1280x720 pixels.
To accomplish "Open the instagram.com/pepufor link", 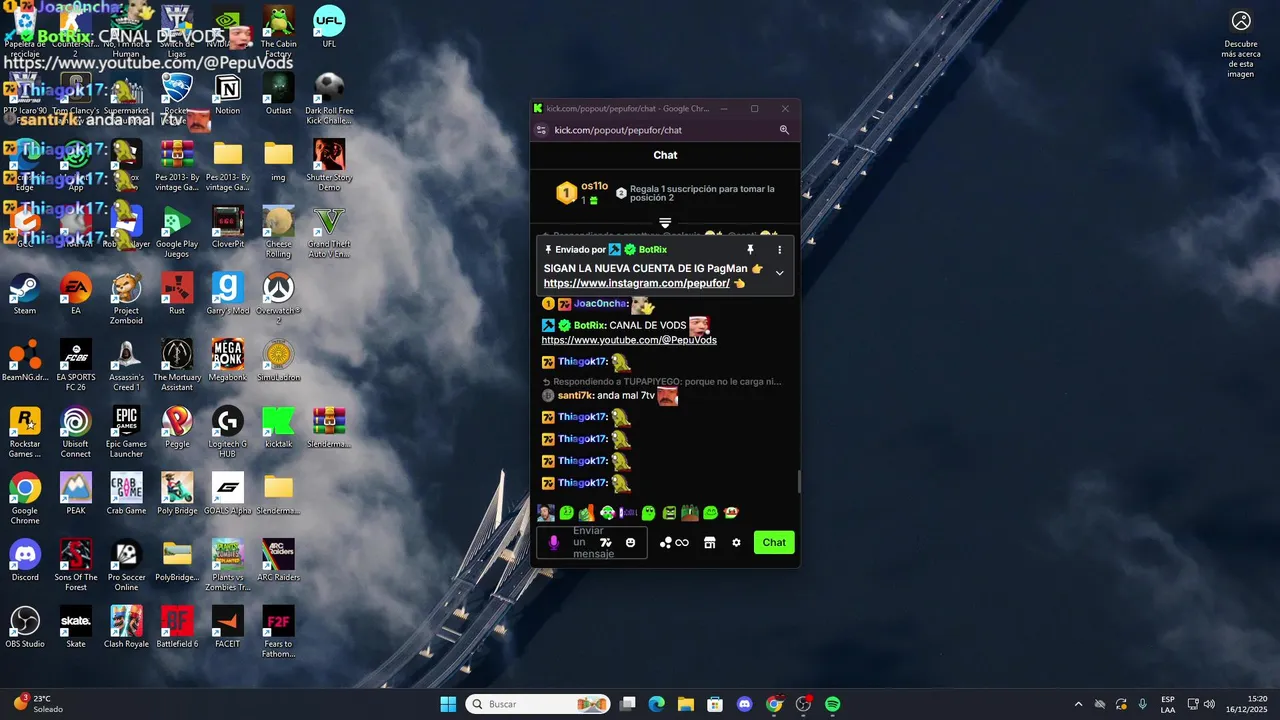I will tap(637, 283).
